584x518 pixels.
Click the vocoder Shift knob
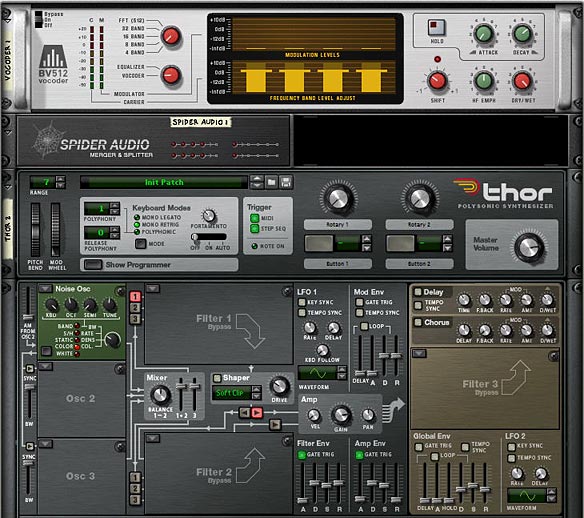coord(437,81)
